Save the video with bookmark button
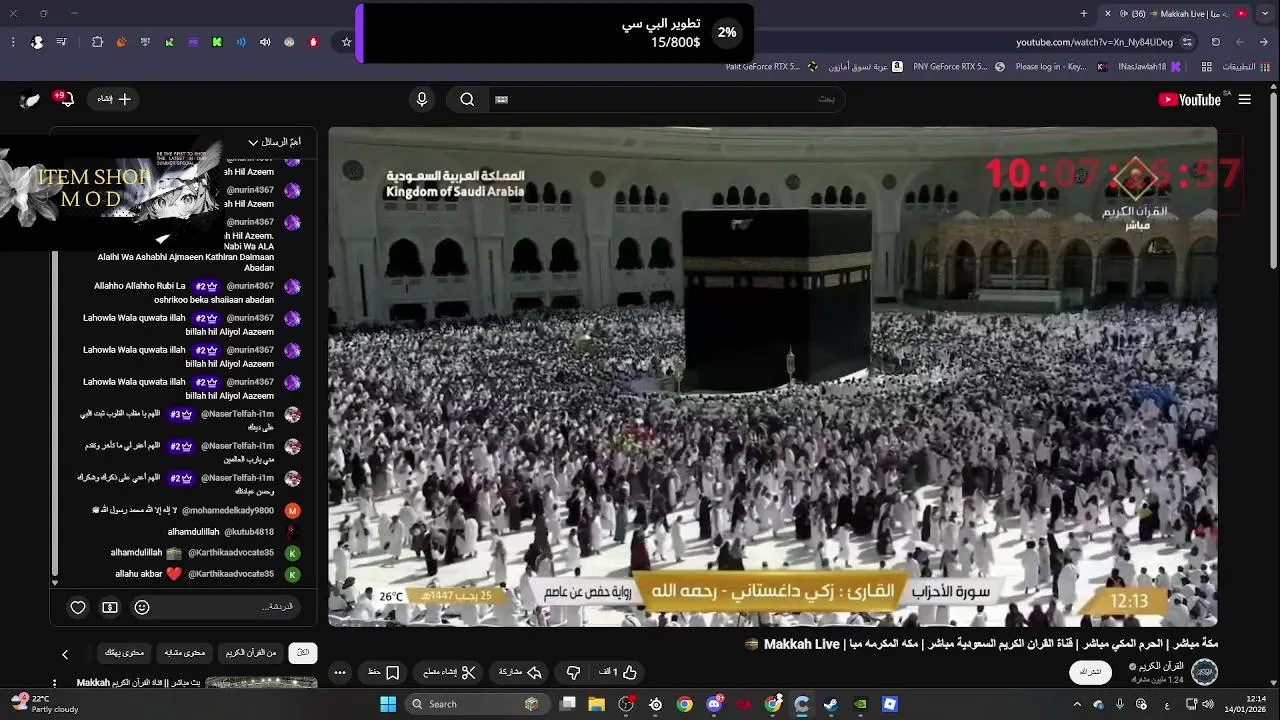Screen dimensions: 1280x720 384,672
